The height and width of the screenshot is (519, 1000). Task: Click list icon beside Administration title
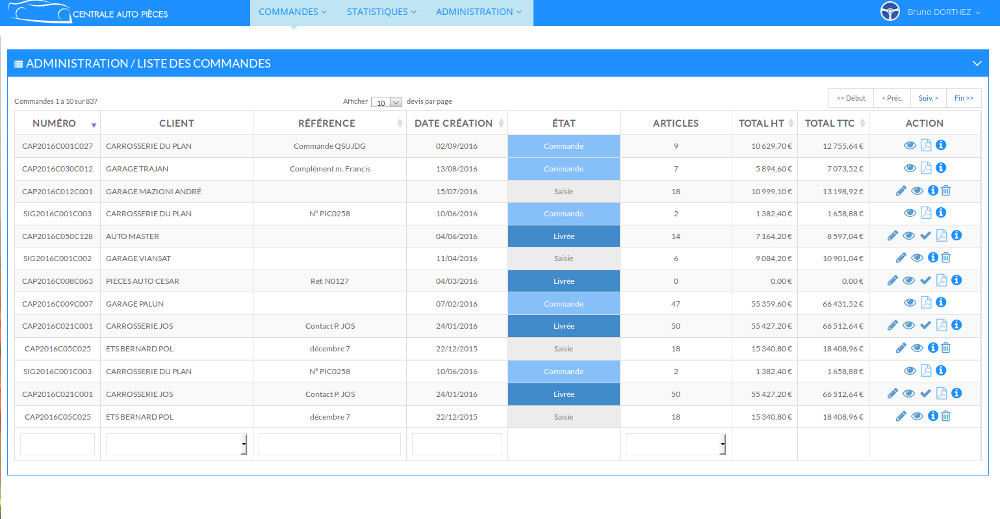click(x=18, y=64)
